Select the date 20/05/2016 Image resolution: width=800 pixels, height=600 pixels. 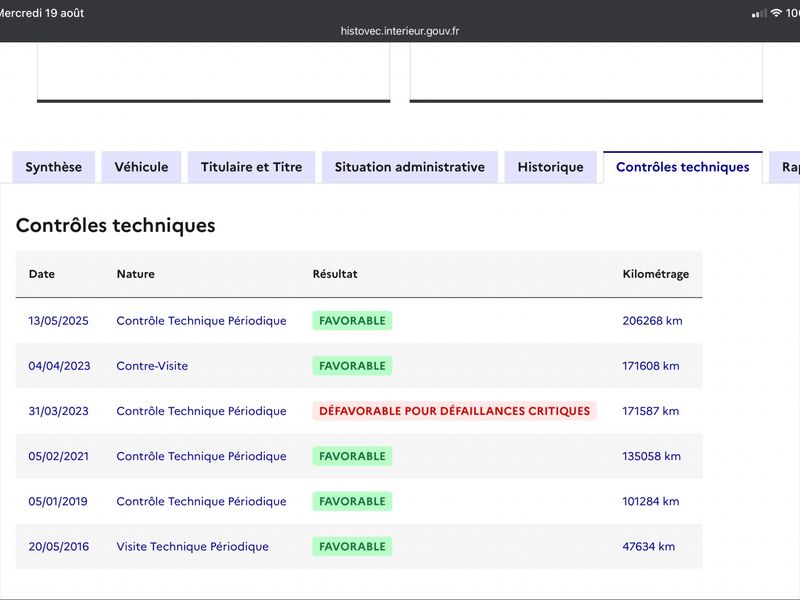[x=59, y=546]
